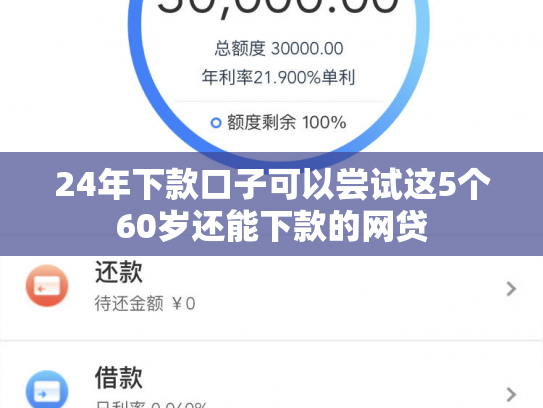Click the banner title 24年下款口子可以尝试这5个
Viewport: 543px width, 408px height.
pyautogui.click(x=273, y=185)
